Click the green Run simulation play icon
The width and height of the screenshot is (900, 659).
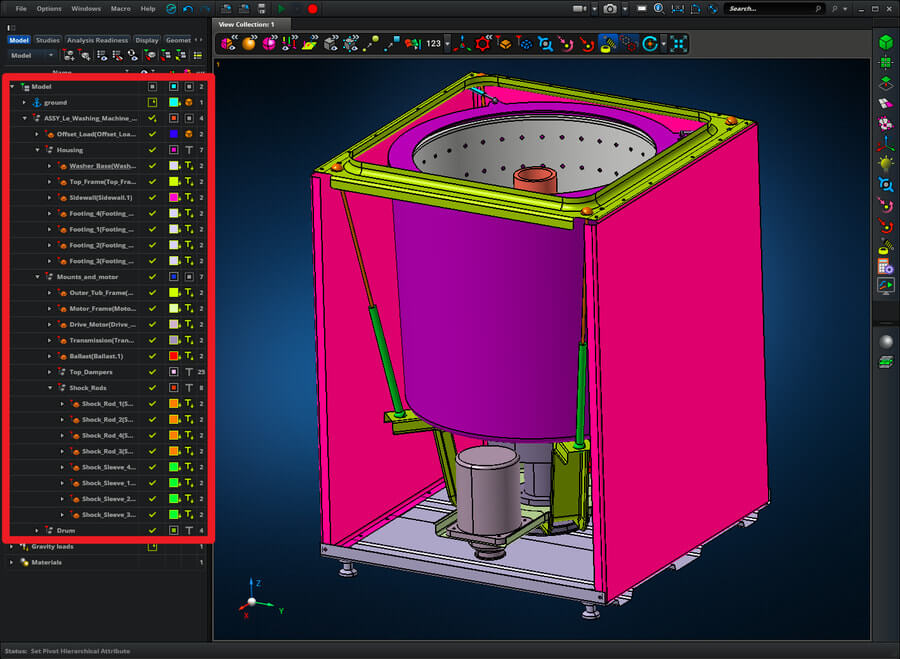(x=281, y=8)
